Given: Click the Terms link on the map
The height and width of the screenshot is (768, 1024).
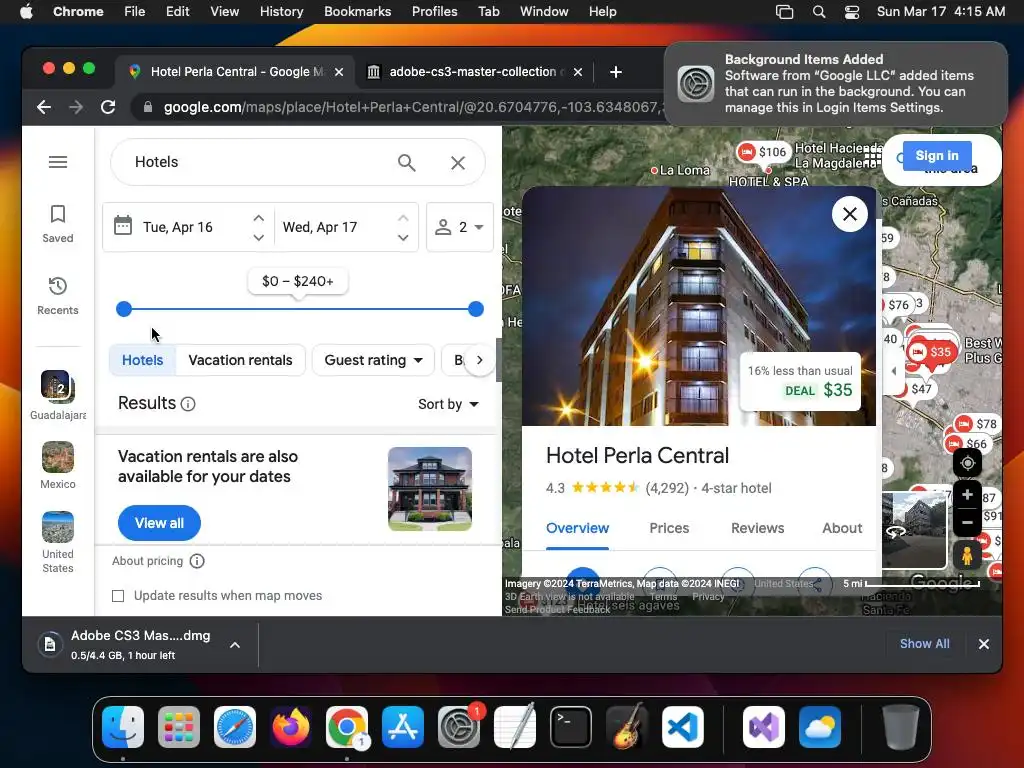Looking at the screenshot, I should click(x=663, y=597).
